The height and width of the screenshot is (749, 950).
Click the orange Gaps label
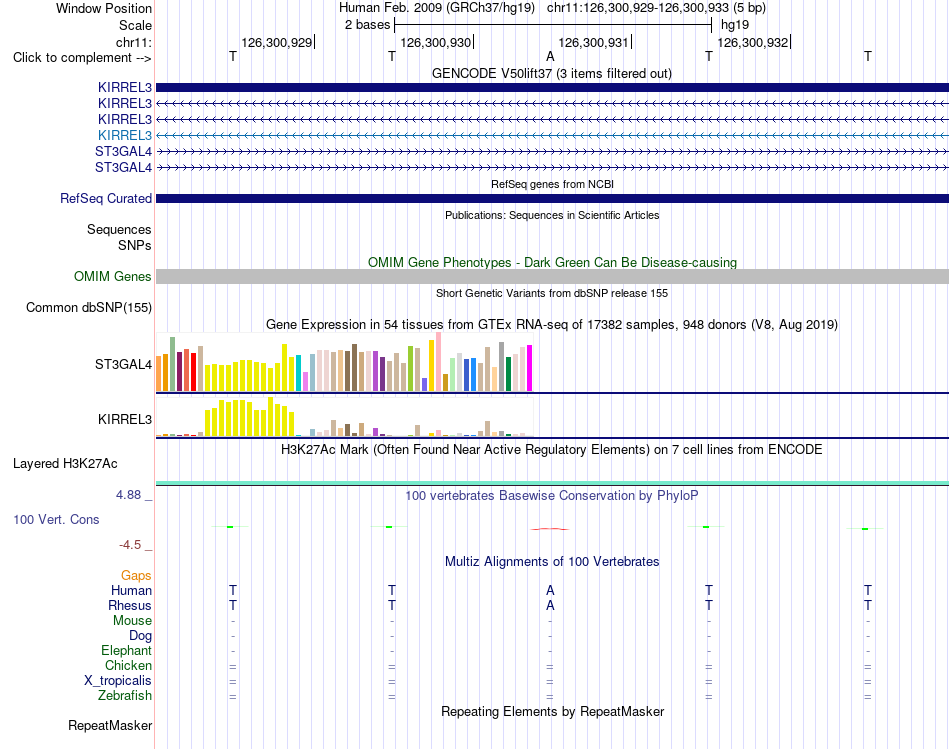point(136,575)
